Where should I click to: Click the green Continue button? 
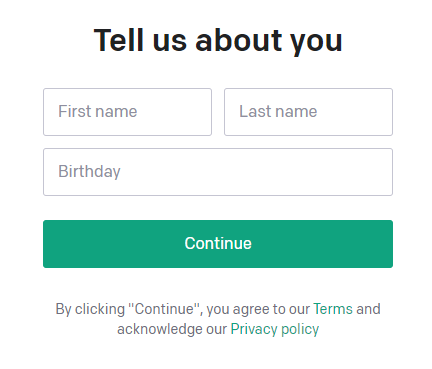point(218,244)
